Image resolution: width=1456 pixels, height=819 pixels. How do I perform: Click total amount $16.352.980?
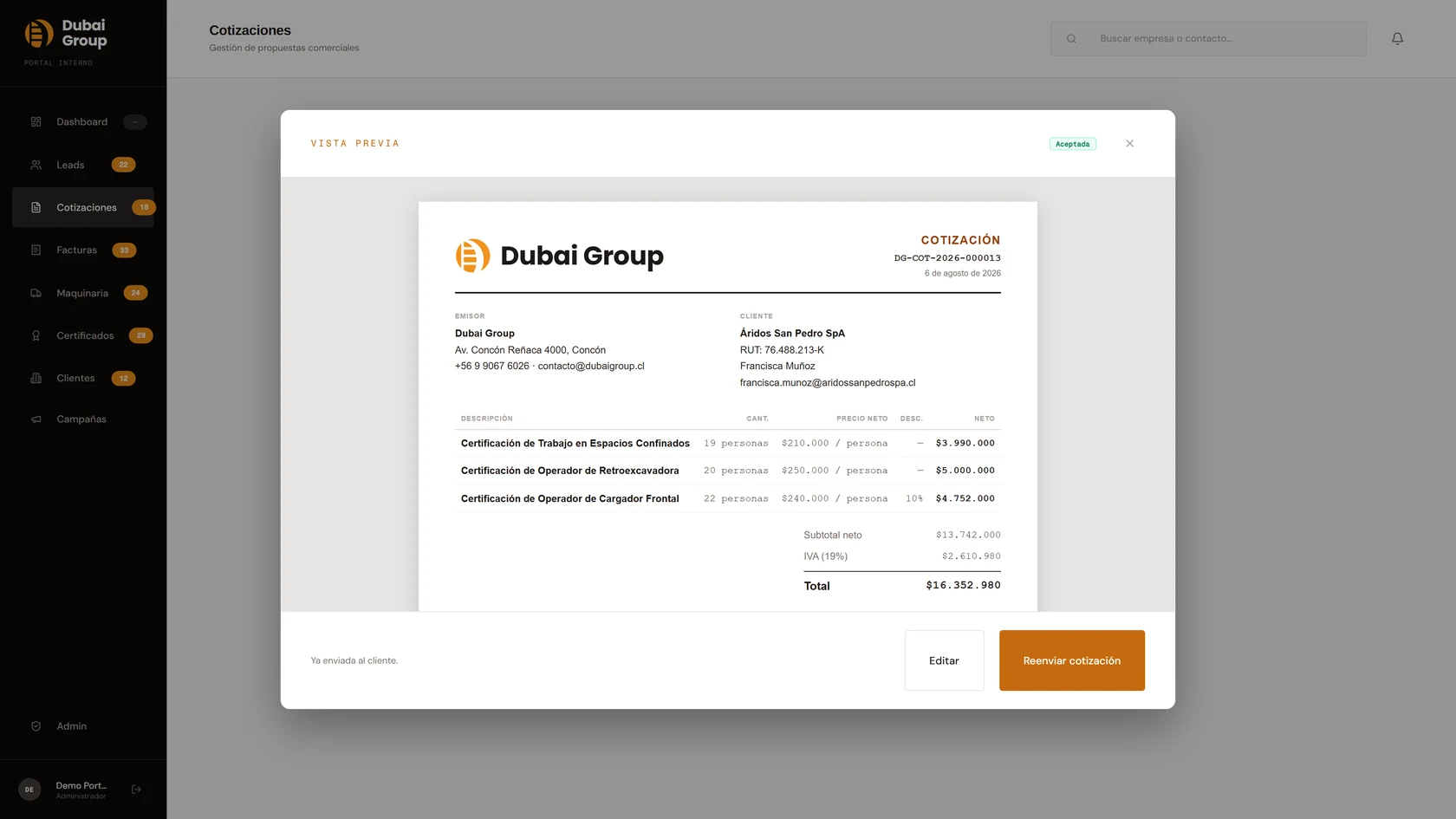[963, 586]
